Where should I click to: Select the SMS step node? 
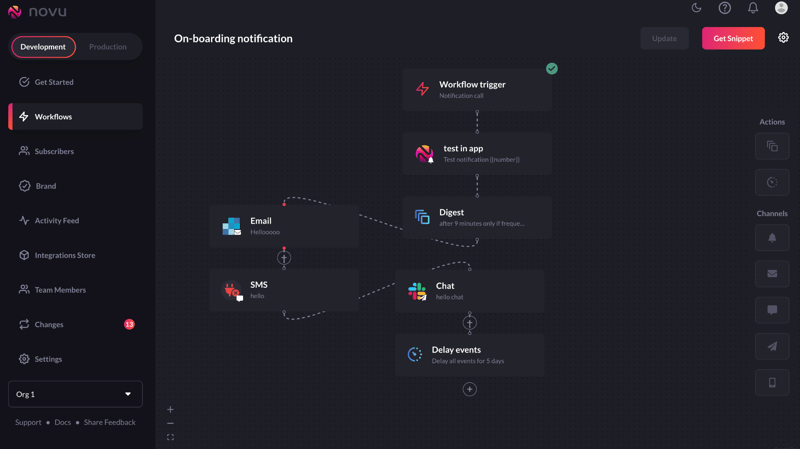pyautogui.click(x=284, y=290)
